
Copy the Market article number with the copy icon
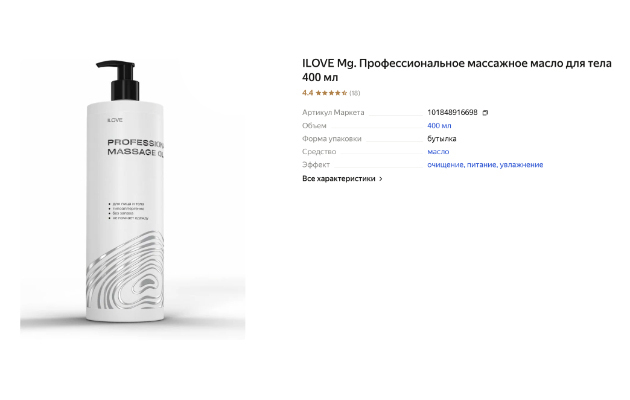click(x=485, y=113)
